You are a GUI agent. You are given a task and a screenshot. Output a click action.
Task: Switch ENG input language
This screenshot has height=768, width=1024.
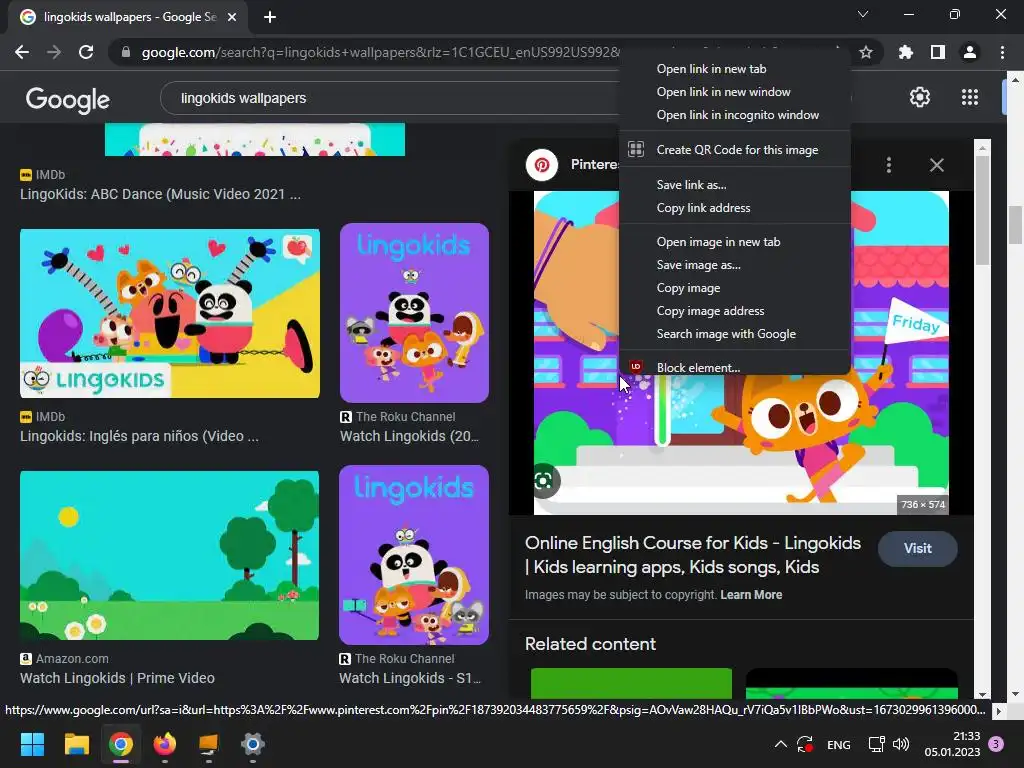click(x=839, y=744)
